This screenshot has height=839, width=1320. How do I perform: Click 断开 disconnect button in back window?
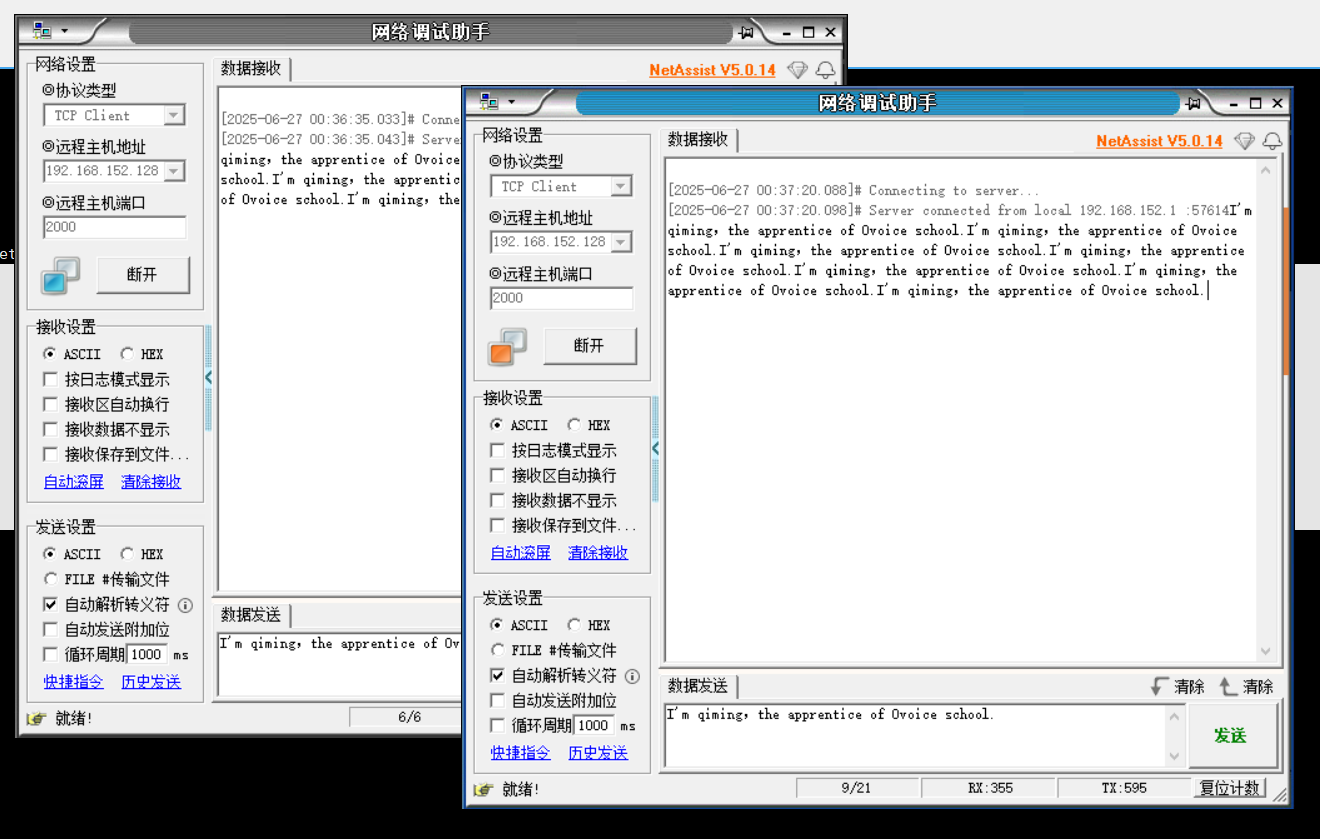(x=142, y=275)
